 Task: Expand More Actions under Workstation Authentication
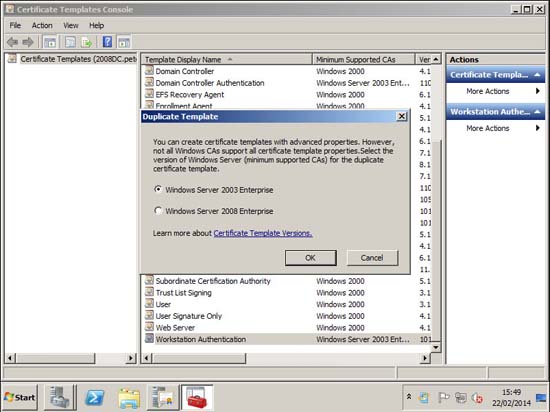[495, 128]
